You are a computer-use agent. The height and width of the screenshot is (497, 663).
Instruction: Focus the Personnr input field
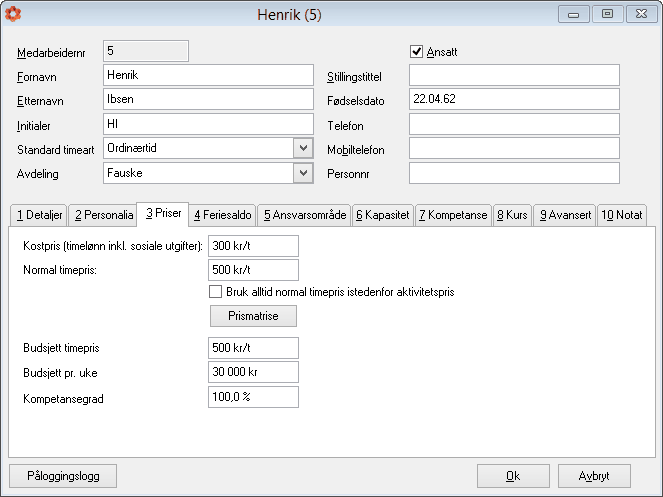[514, 173]
